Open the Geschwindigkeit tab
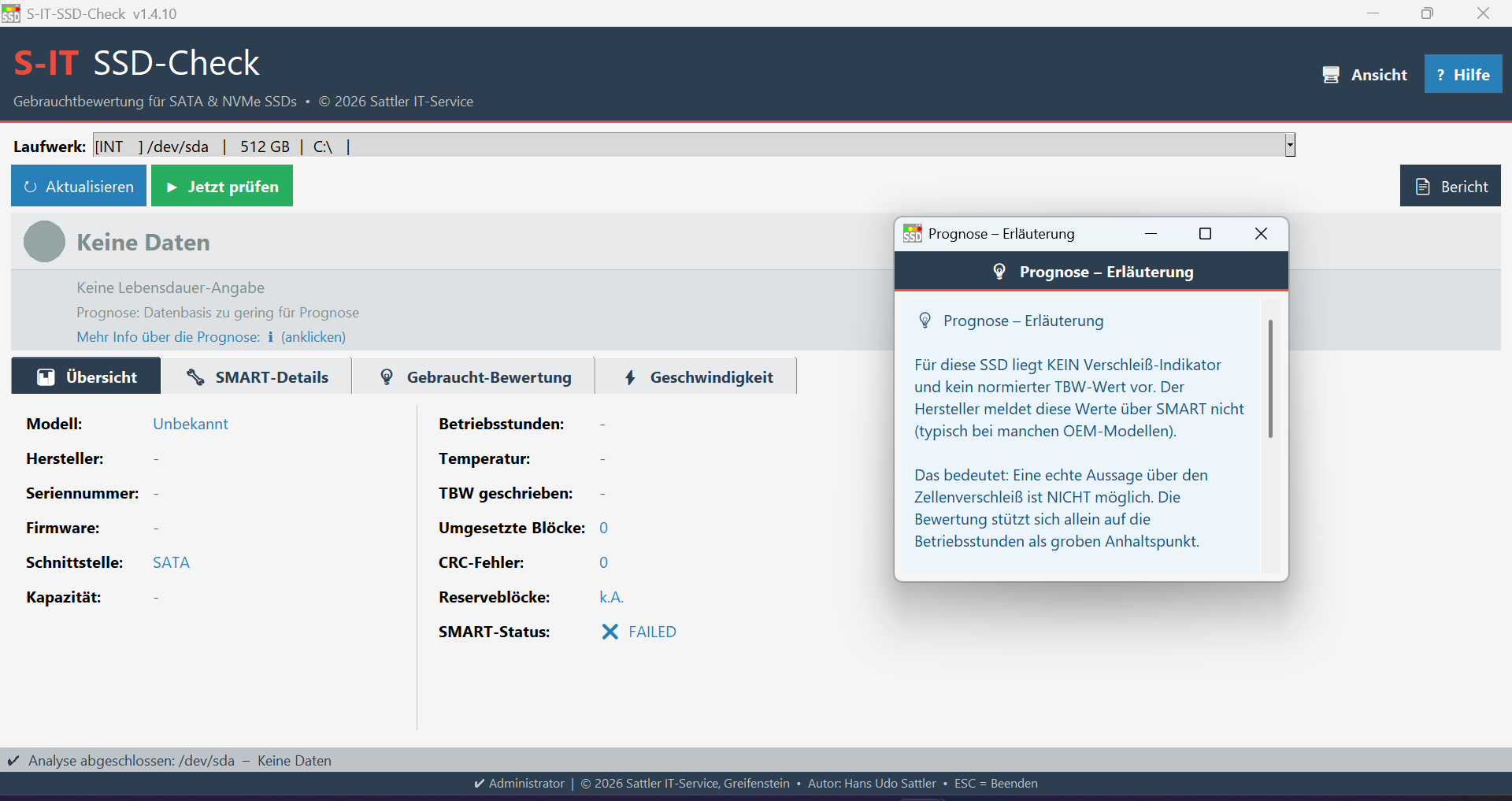This screenshot has height=801, width=1512. (697, 376)
